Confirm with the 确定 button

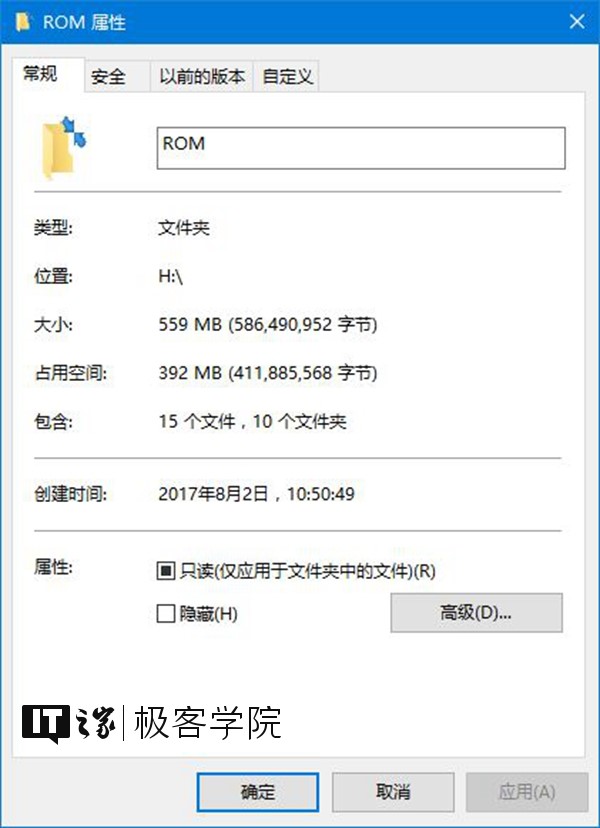point(258,792)
